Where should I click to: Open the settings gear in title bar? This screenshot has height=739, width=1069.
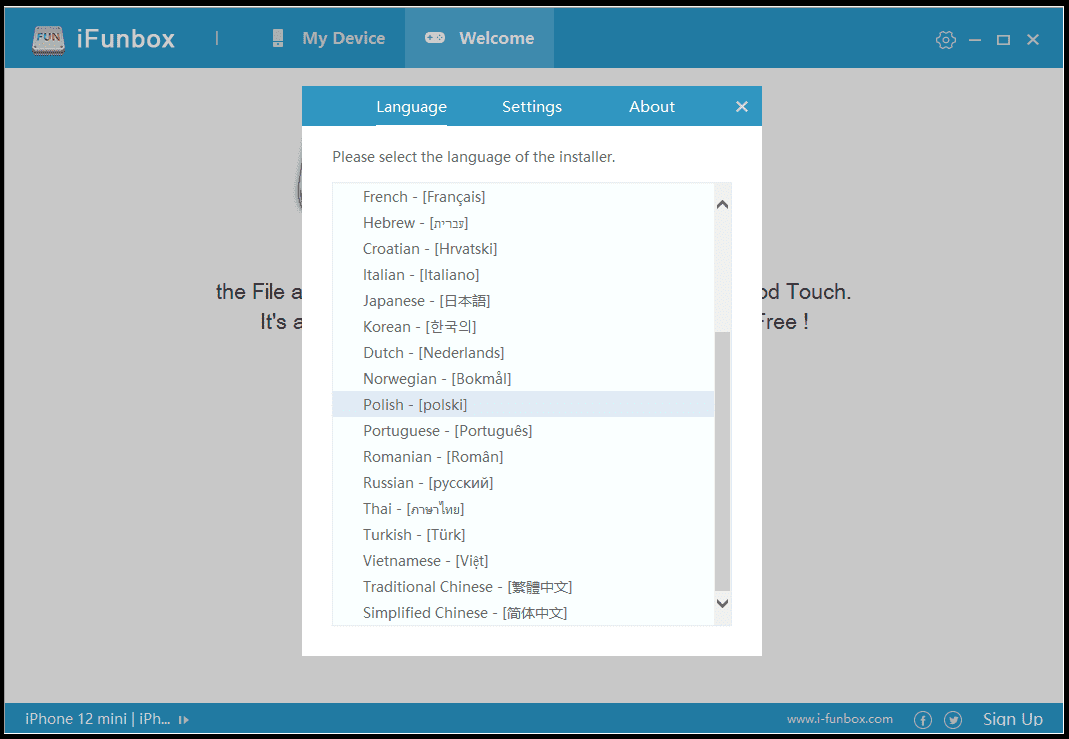946,40
